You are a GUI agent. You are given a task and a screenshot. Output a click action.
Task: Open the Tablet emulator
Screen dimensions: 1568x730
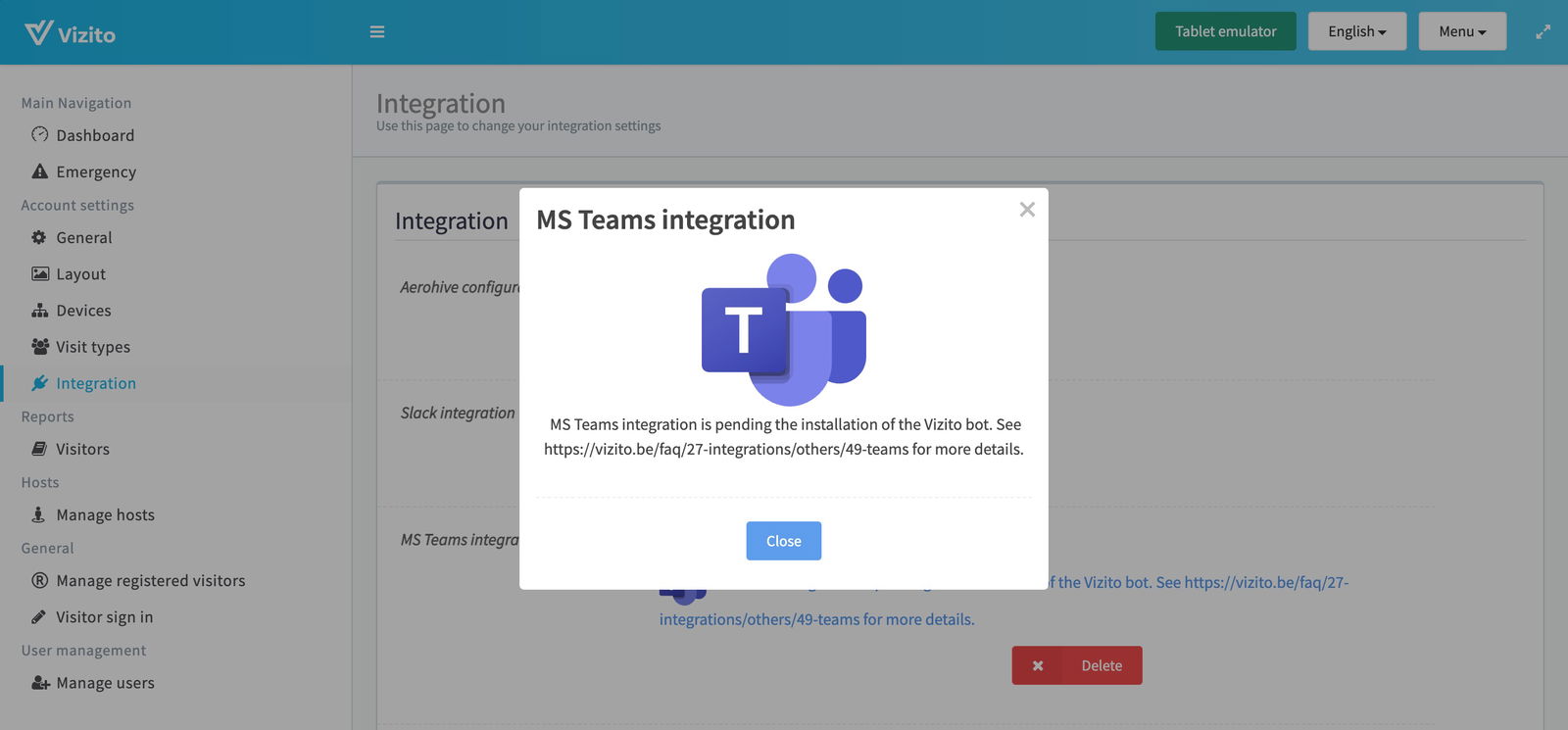[x=1225, y=31]
